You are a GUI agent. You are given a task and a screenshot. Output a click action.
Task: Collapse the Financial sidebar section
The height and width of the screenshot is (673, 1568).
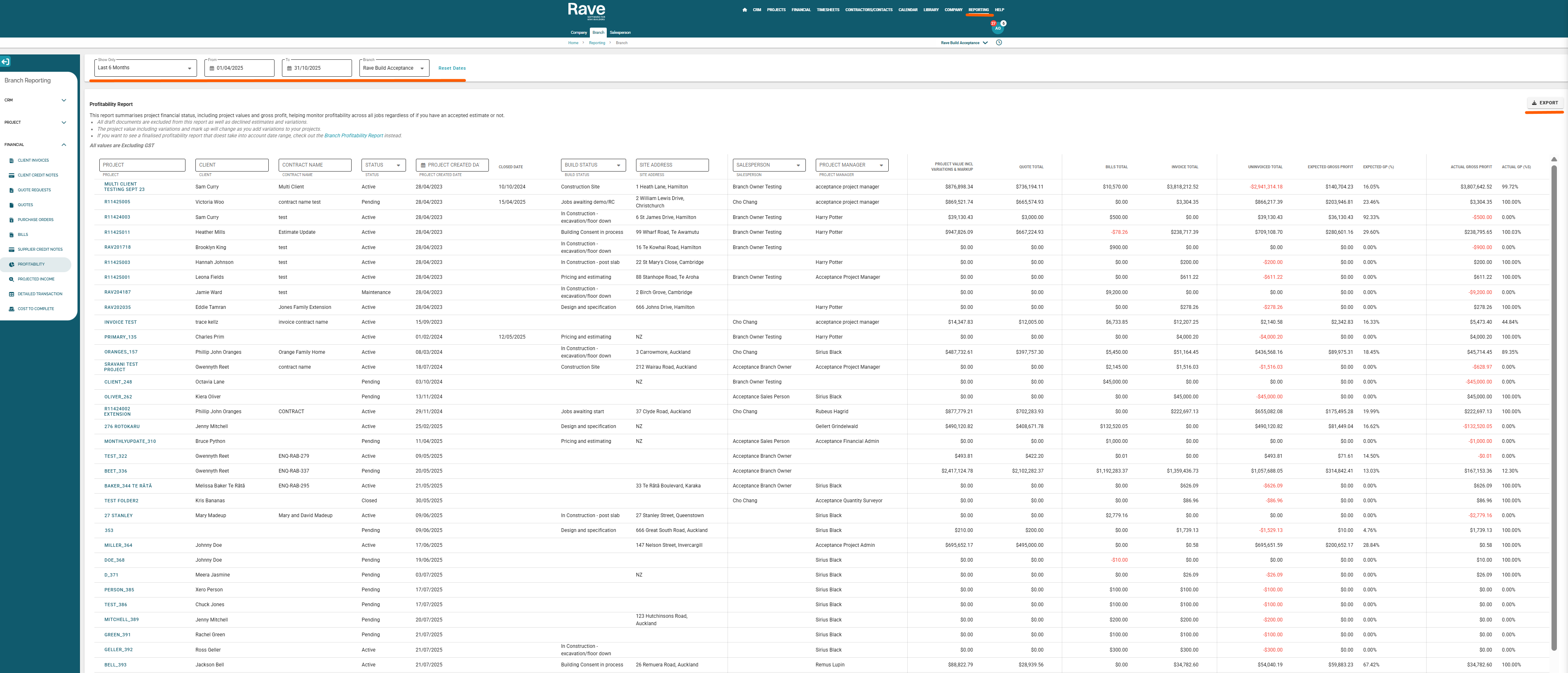point(63,145)
